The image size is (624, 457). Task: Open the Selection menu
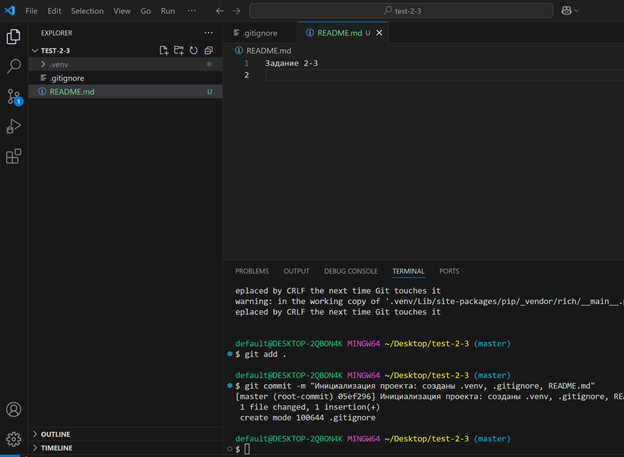87,11
